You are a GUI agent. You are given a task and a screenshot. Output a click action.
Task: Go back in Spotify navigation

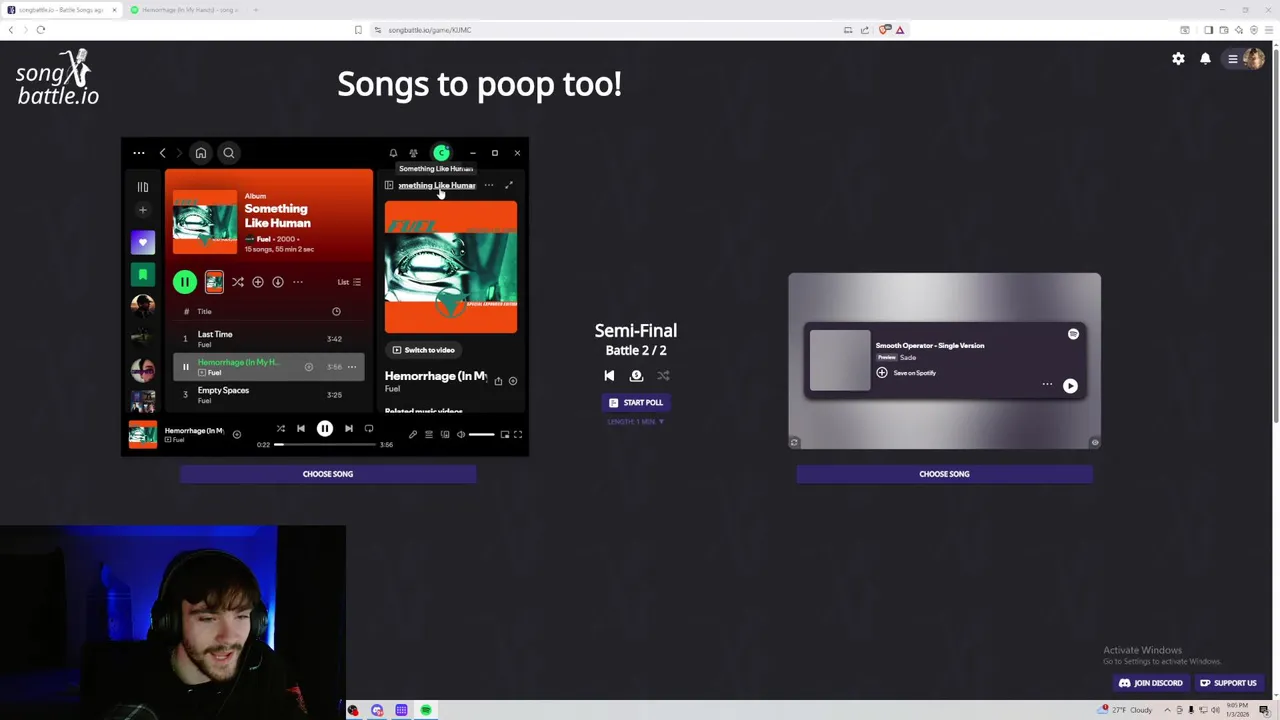coord(162,153)
